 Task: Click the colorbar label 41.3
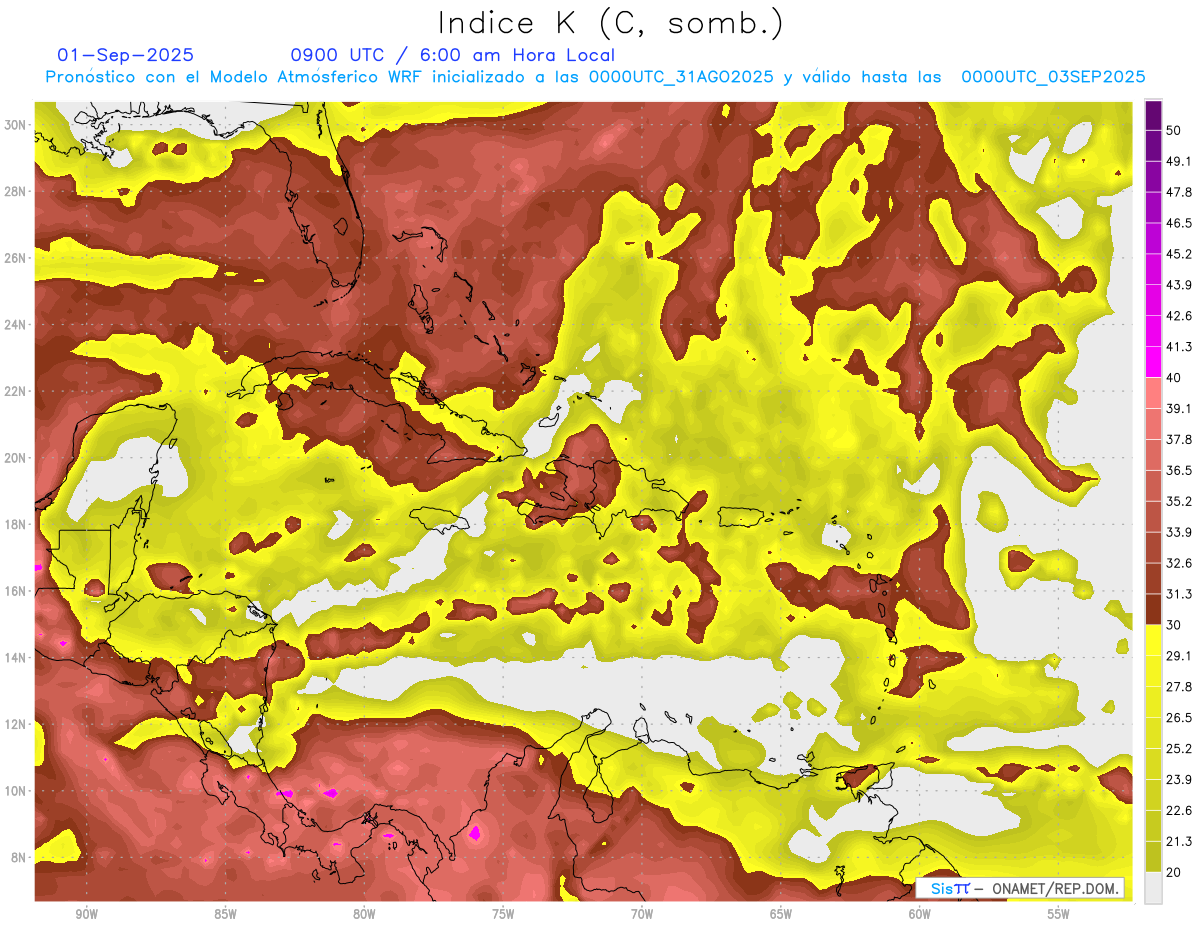tap(1179, 347)
